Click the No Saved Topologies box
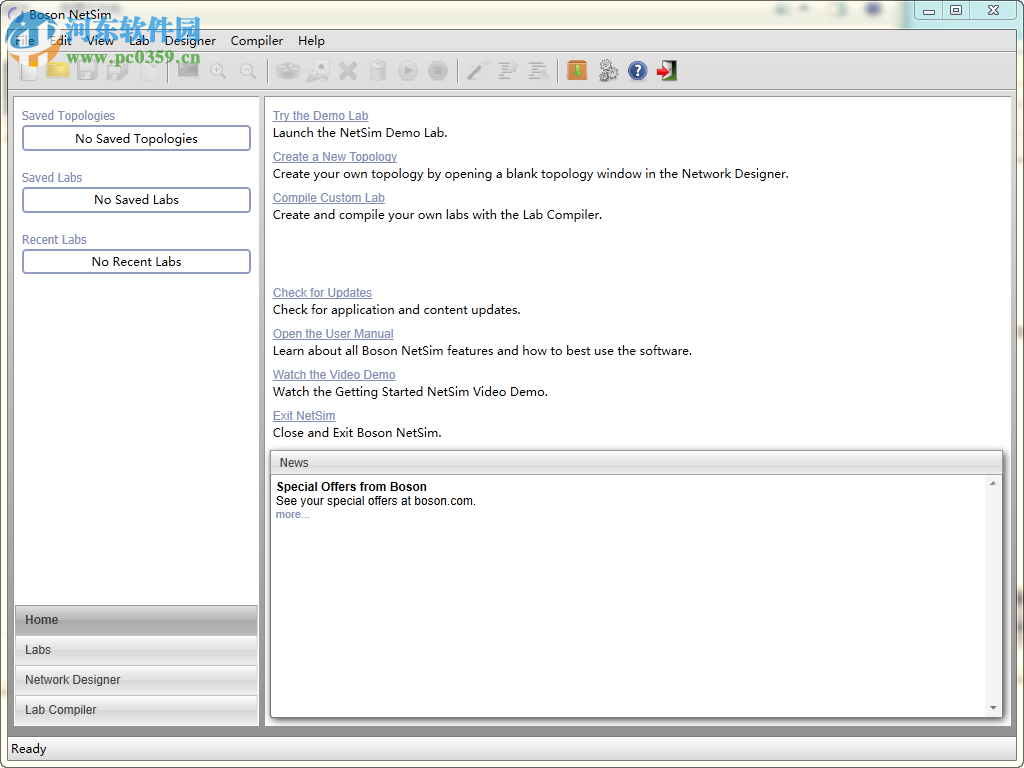Image resolution: width=1024 pixels, height=768 pixels. [x=136, y=138]
